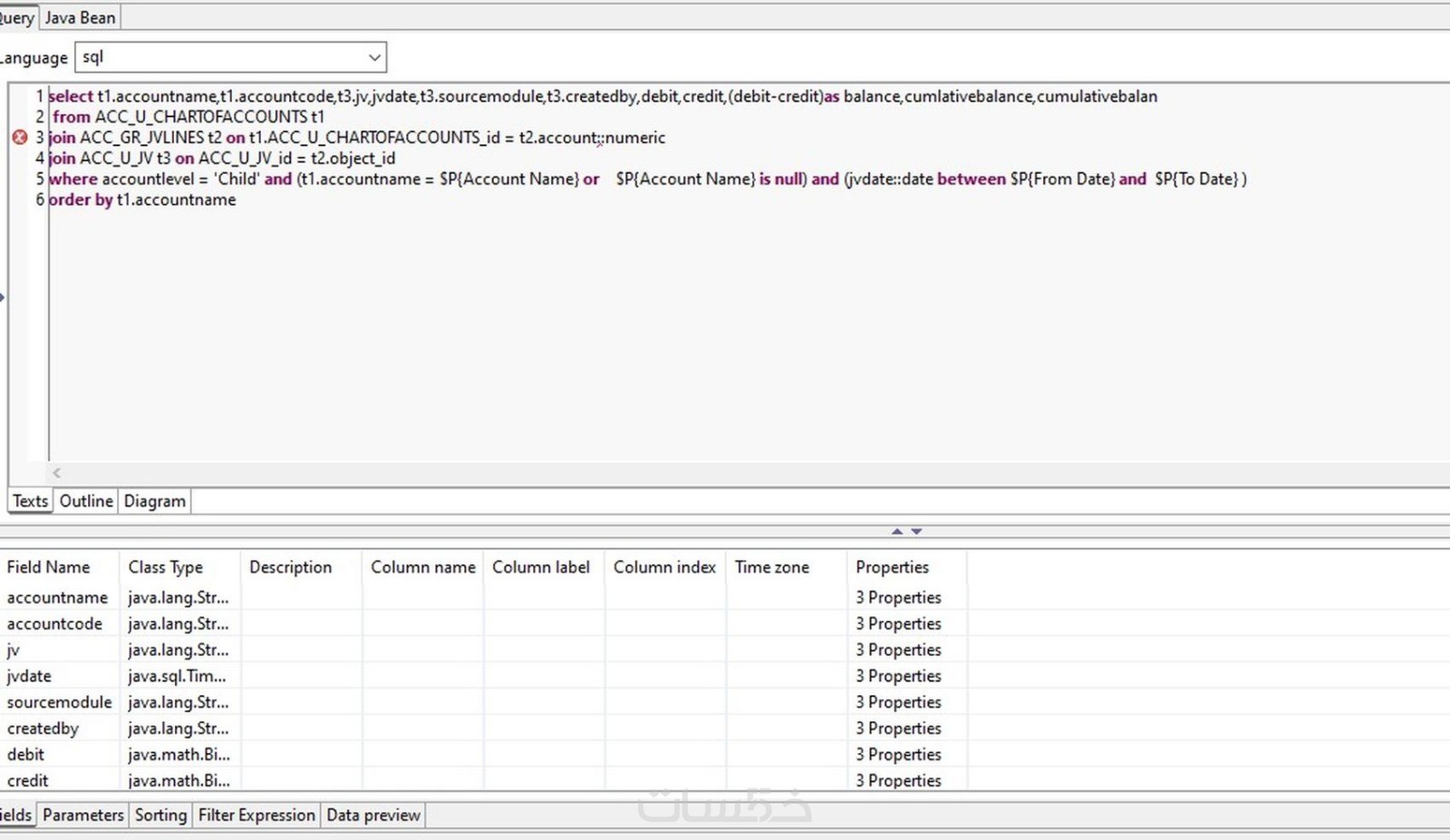Screen dimensions: 1450x840
Task: Select the jvdate field name
Action: [29, 677]
